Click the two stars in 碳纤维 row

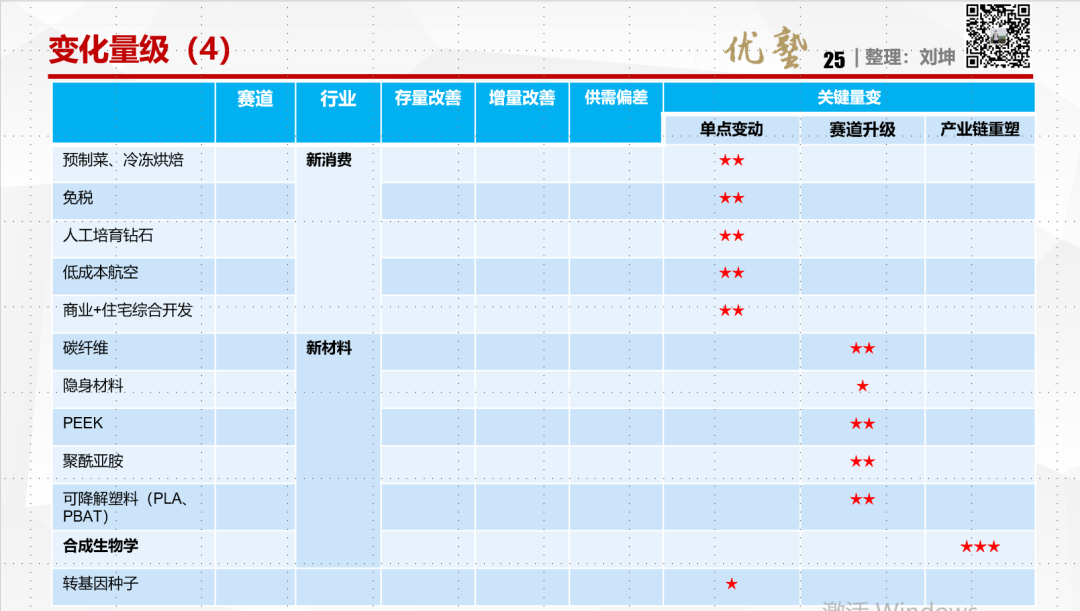pos(862,349)
